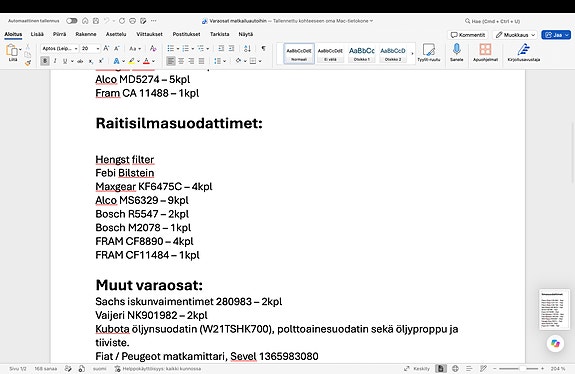Screen dimensions: 575x374
Task: Apply yellow text highlight color
Action: pyautogui.click(x=131, y=61)
